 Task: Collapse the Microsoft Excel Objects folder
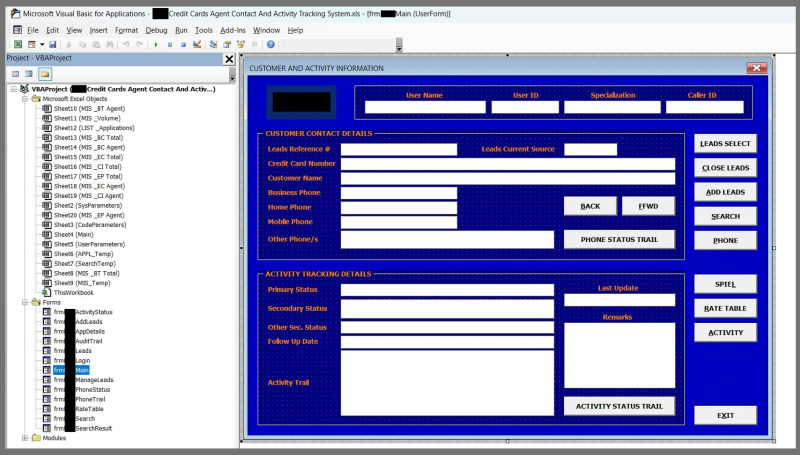tap(26, 99)
